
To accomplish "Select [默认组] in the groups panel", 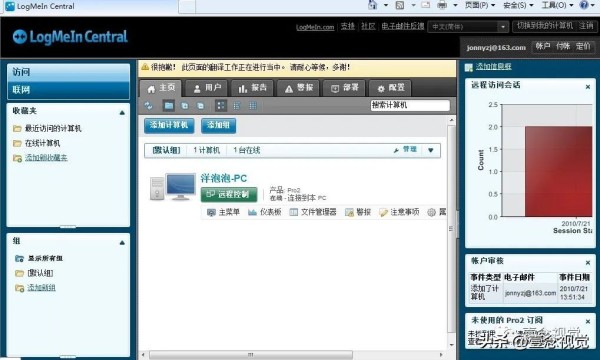I will pyautogui.click(x=34, y=273).
